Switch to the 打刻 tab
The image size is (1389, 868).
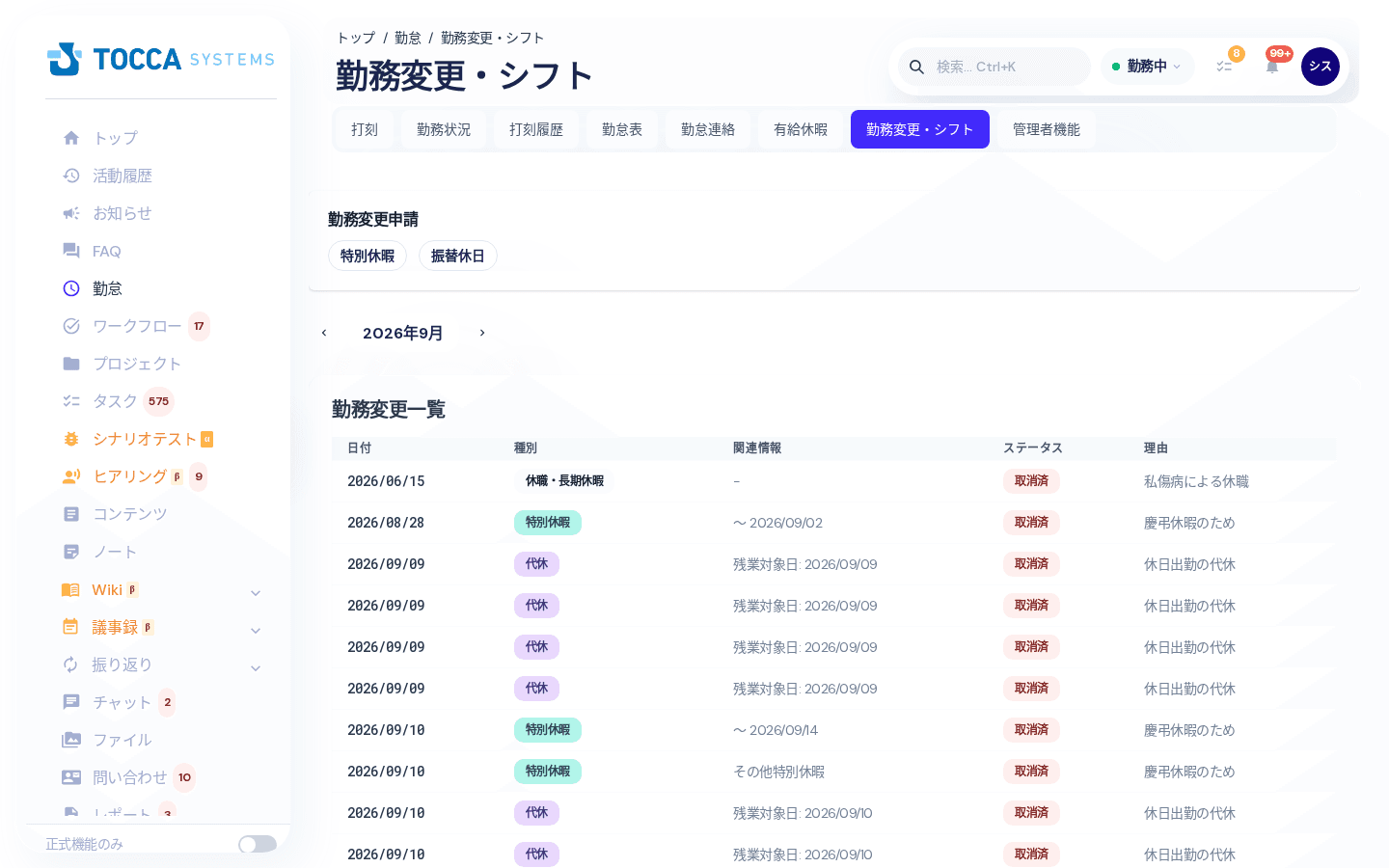pyautogui.click(x=365, y=129)
